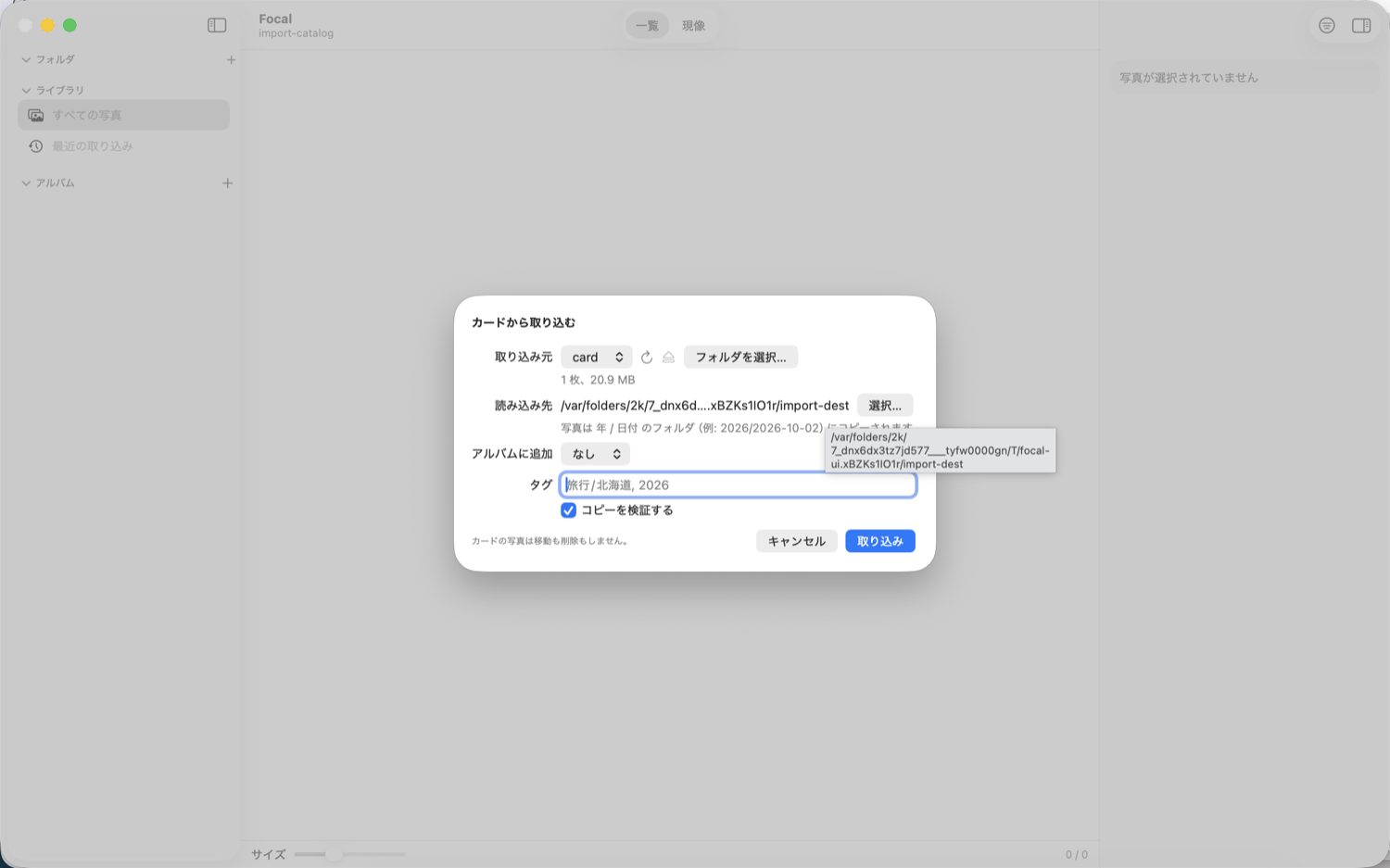Open the card source dropdown

[596, 358]
